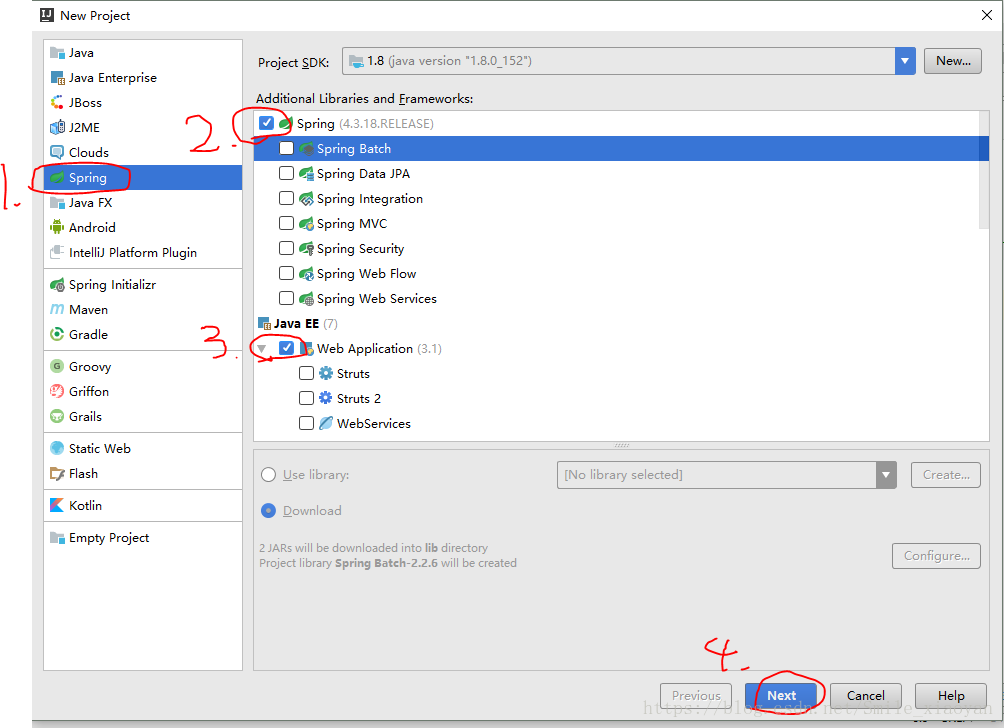Click the Java Enterprise icon
The width and height of the screenshot is (1004, 728).
pos(57,77)
